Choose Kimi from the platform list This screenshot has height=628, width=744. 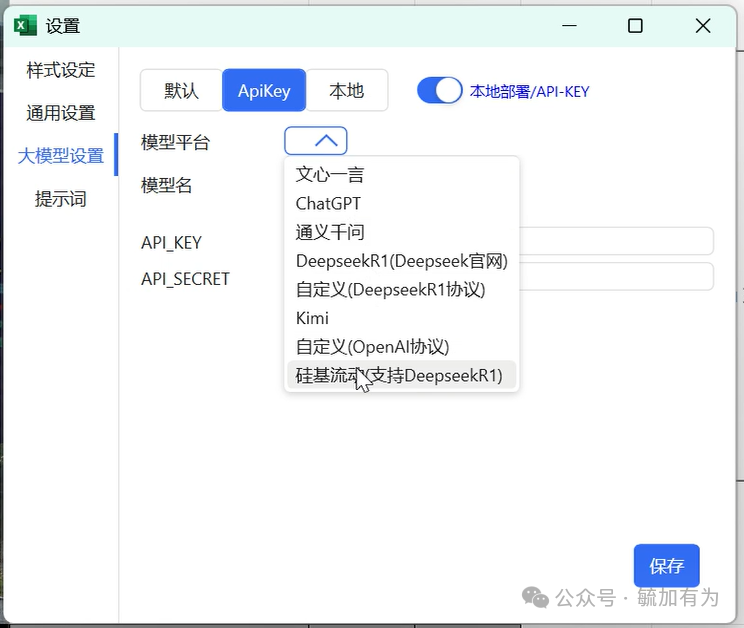(x=401, y=318)
